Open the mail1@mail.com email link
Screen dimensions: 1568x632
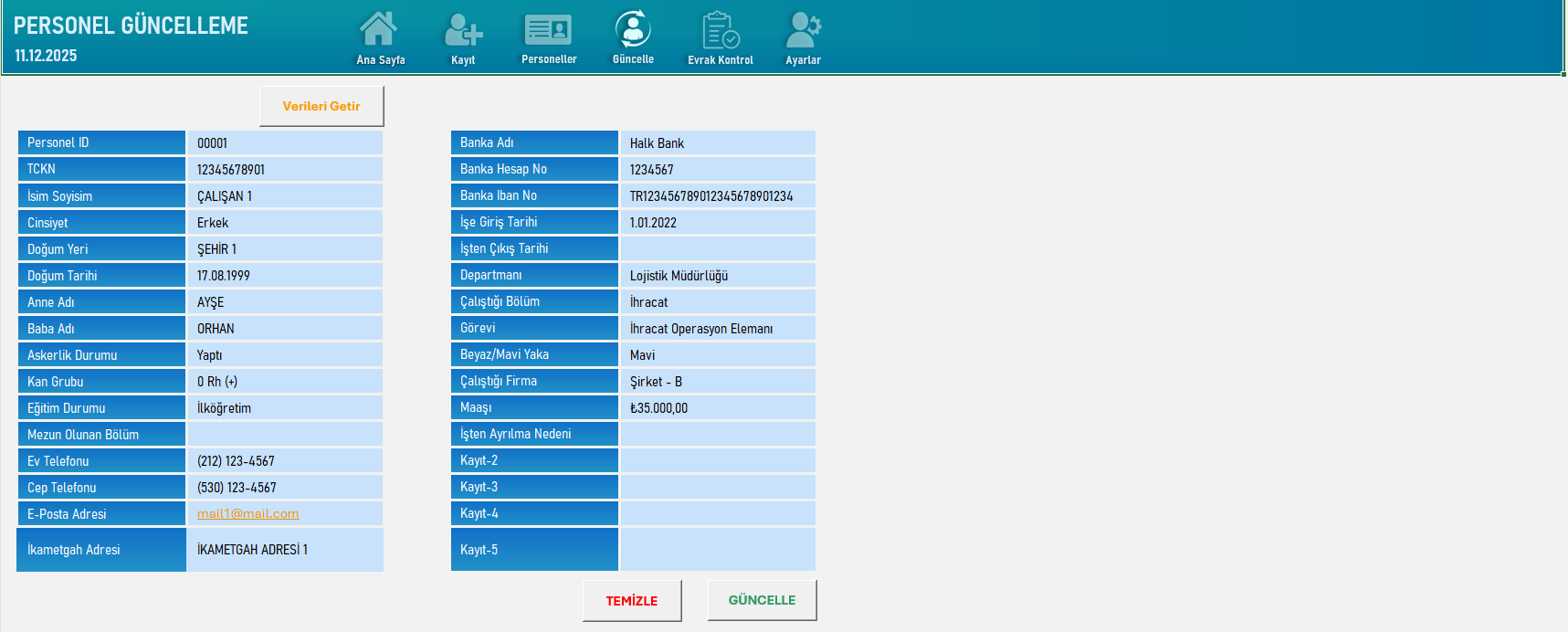pos(248,514)
